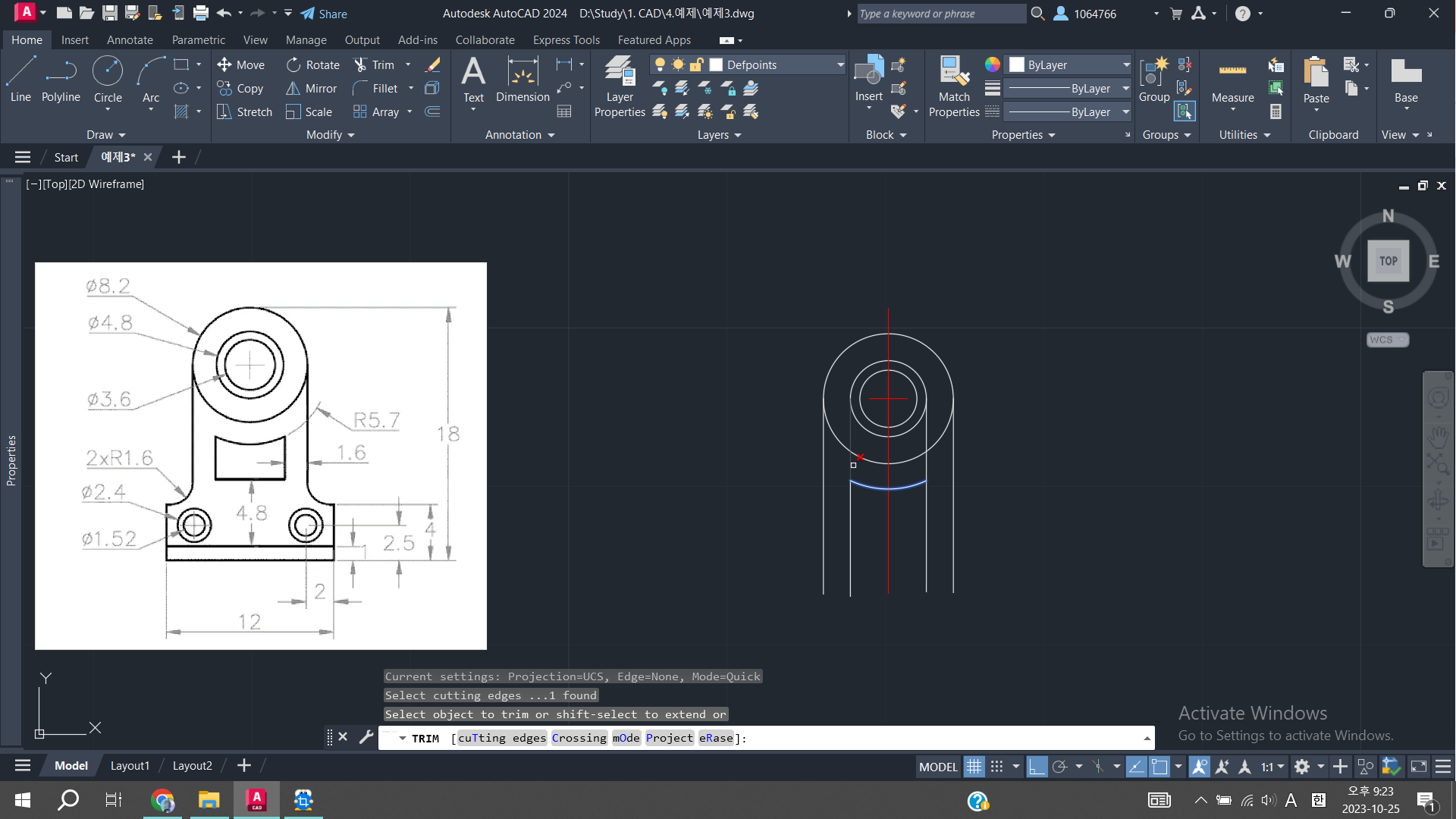The width and height of the screenshot is (1456, 819).
Task: Toggle Ortho mode in status bar
Action: (1036, 767)
